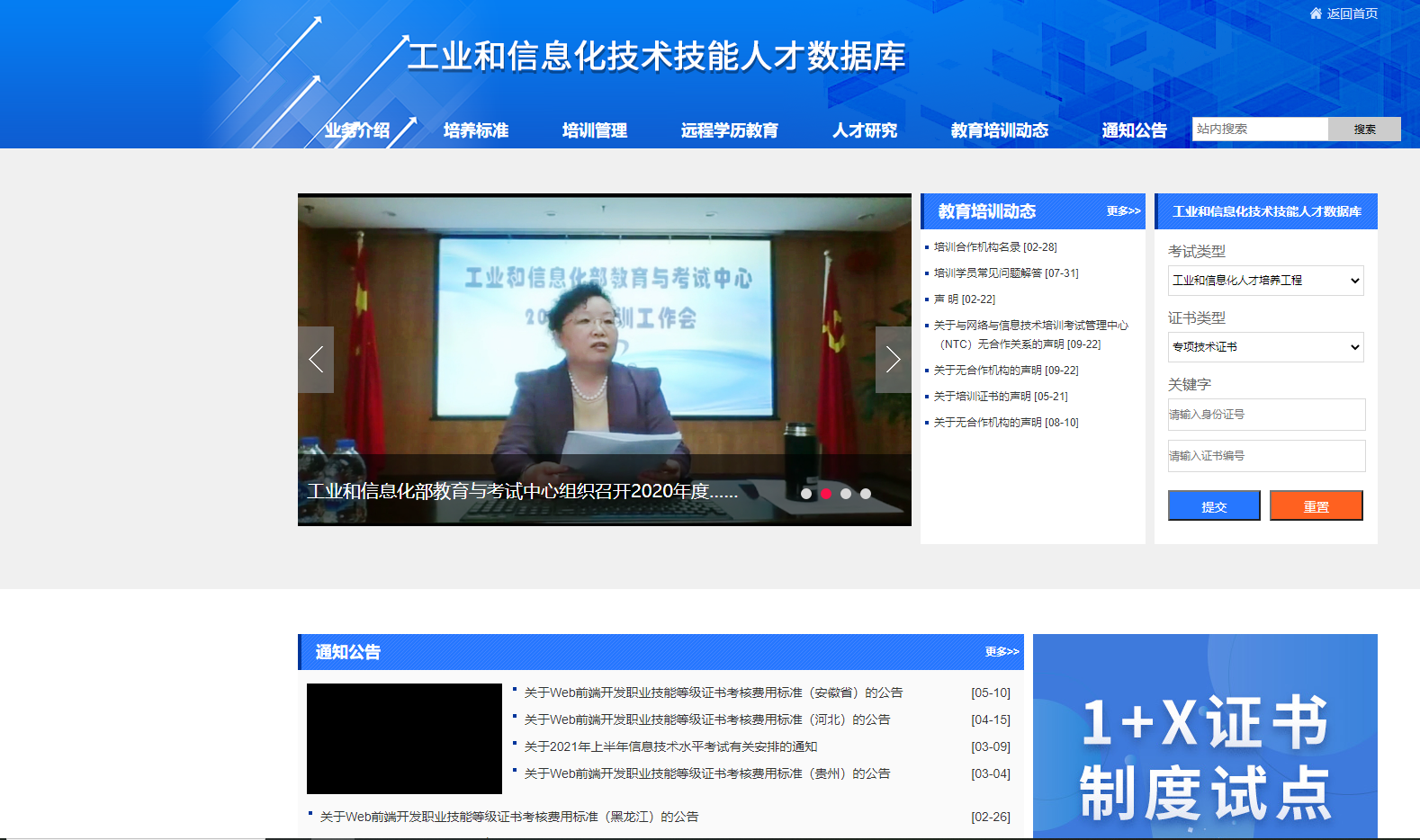Screen dimensions: 1420x840
Task: Open 关于无合作机构的声明 [09-22]
Action: pyautogui.click(x=1006, y=370)
